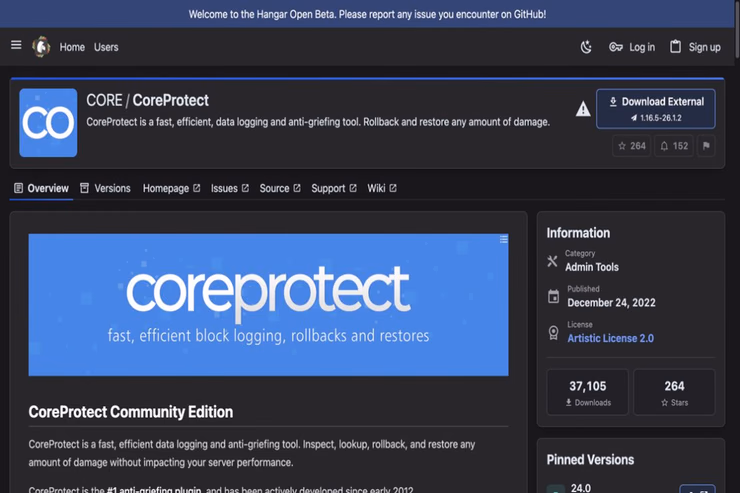Click the banner corner menu icon
The height and width of the screenshot is (493, 740).
504,239
